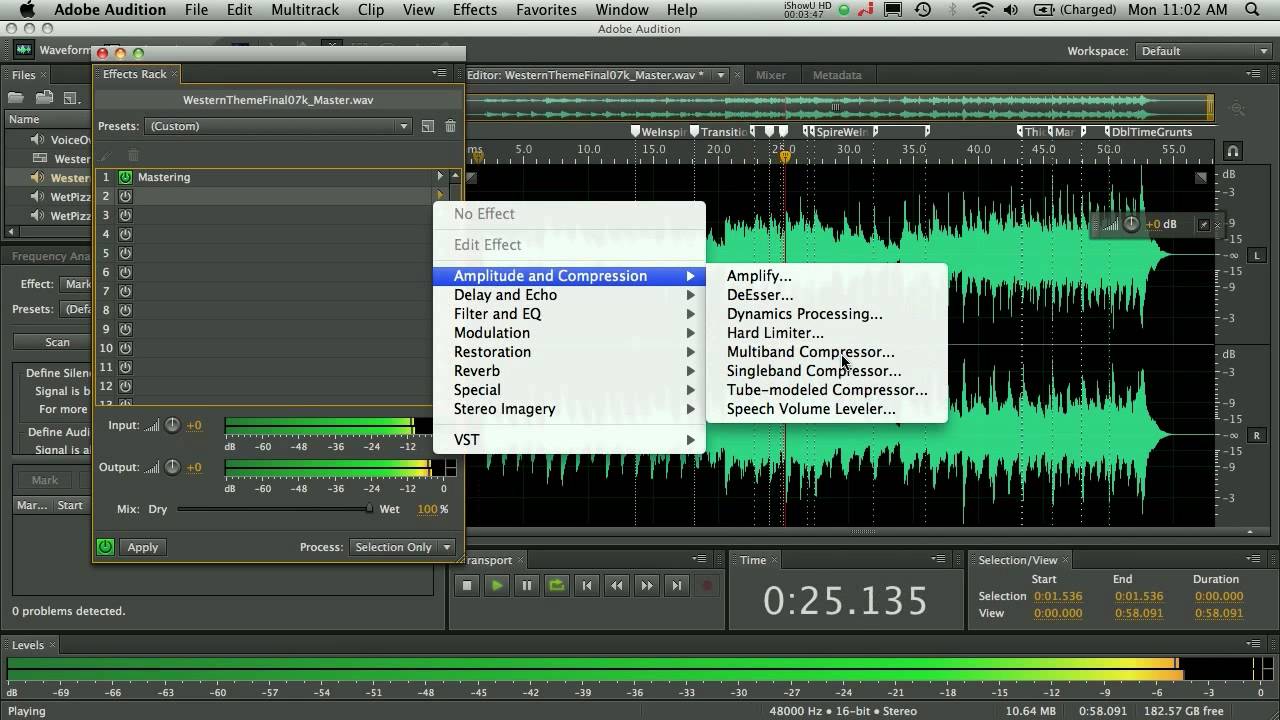Toggle power for effect slot 8

tap(126, 310)
